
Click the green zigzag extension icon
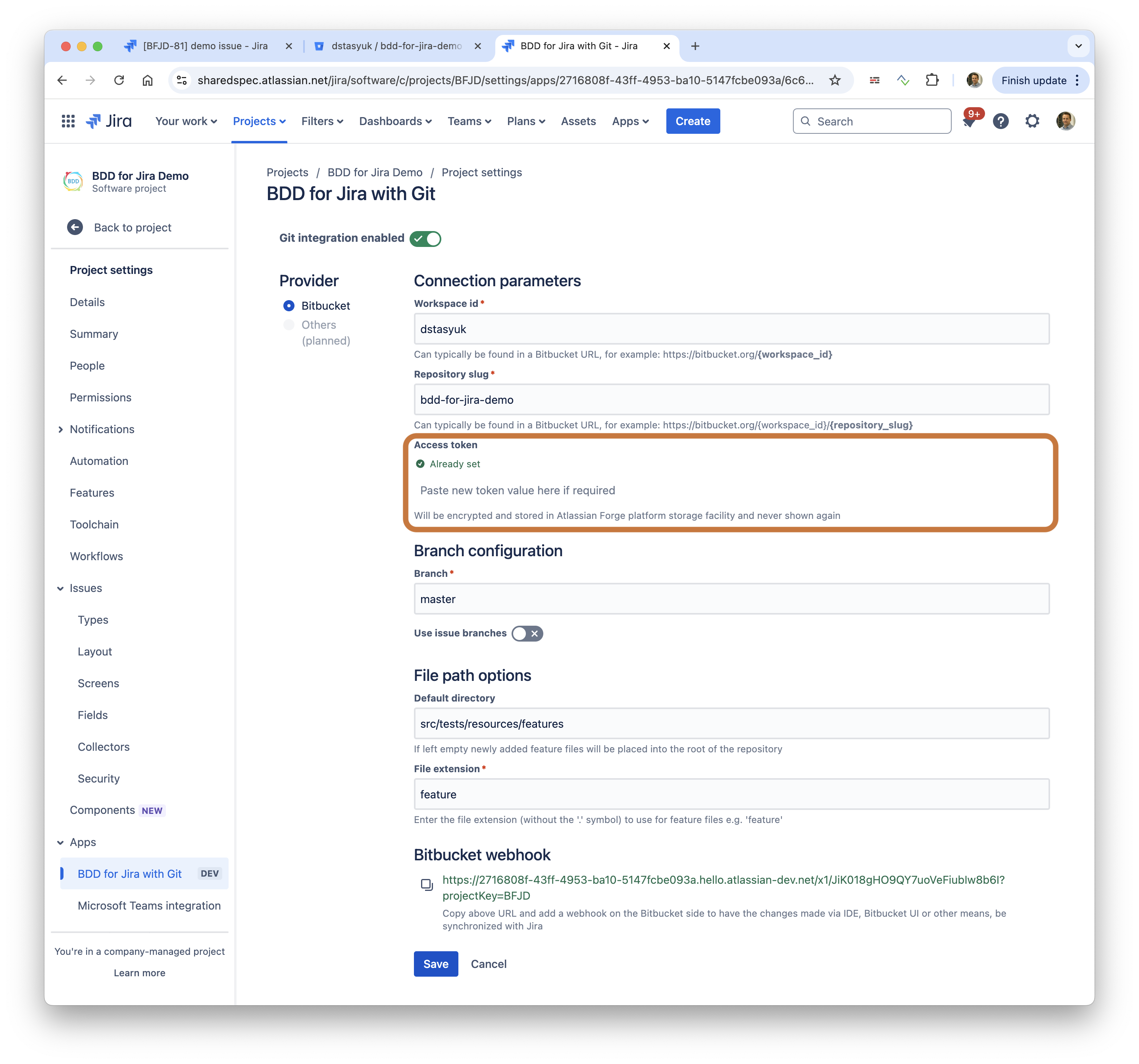903,80
